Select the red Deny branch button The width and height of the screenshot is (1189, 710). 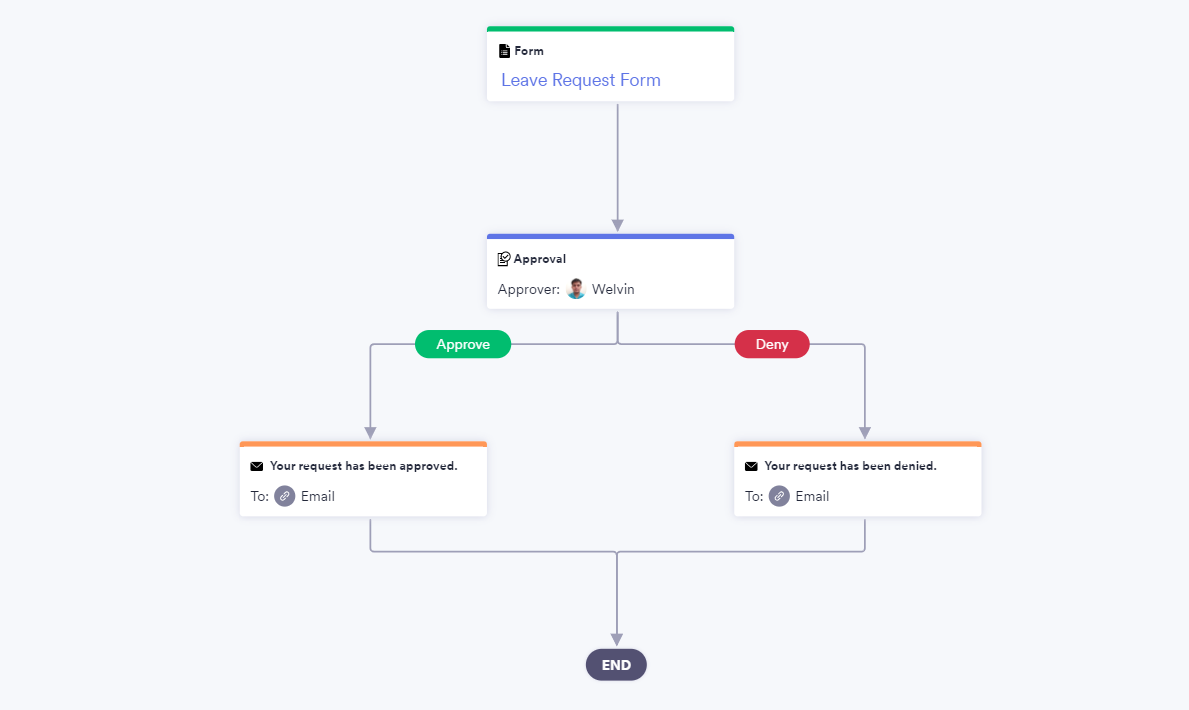point(772,344)
